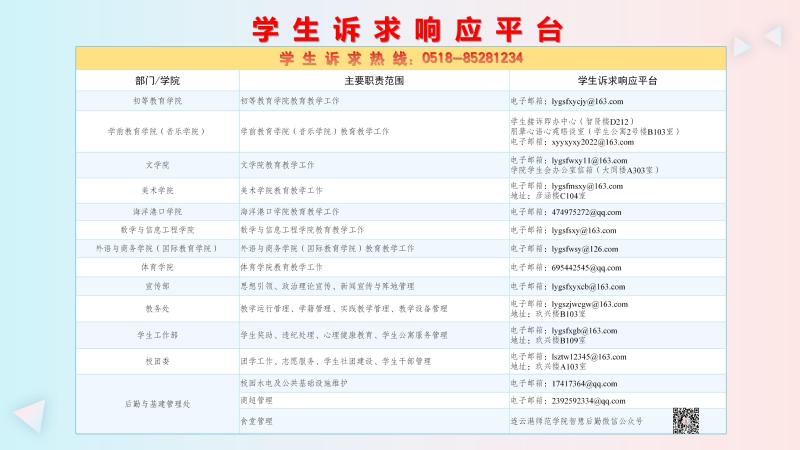Image resolution: width=800 pixels, height=450 pixels.
Task: Click the 食堂管理 responsibility cell
Action: [256, 422]
